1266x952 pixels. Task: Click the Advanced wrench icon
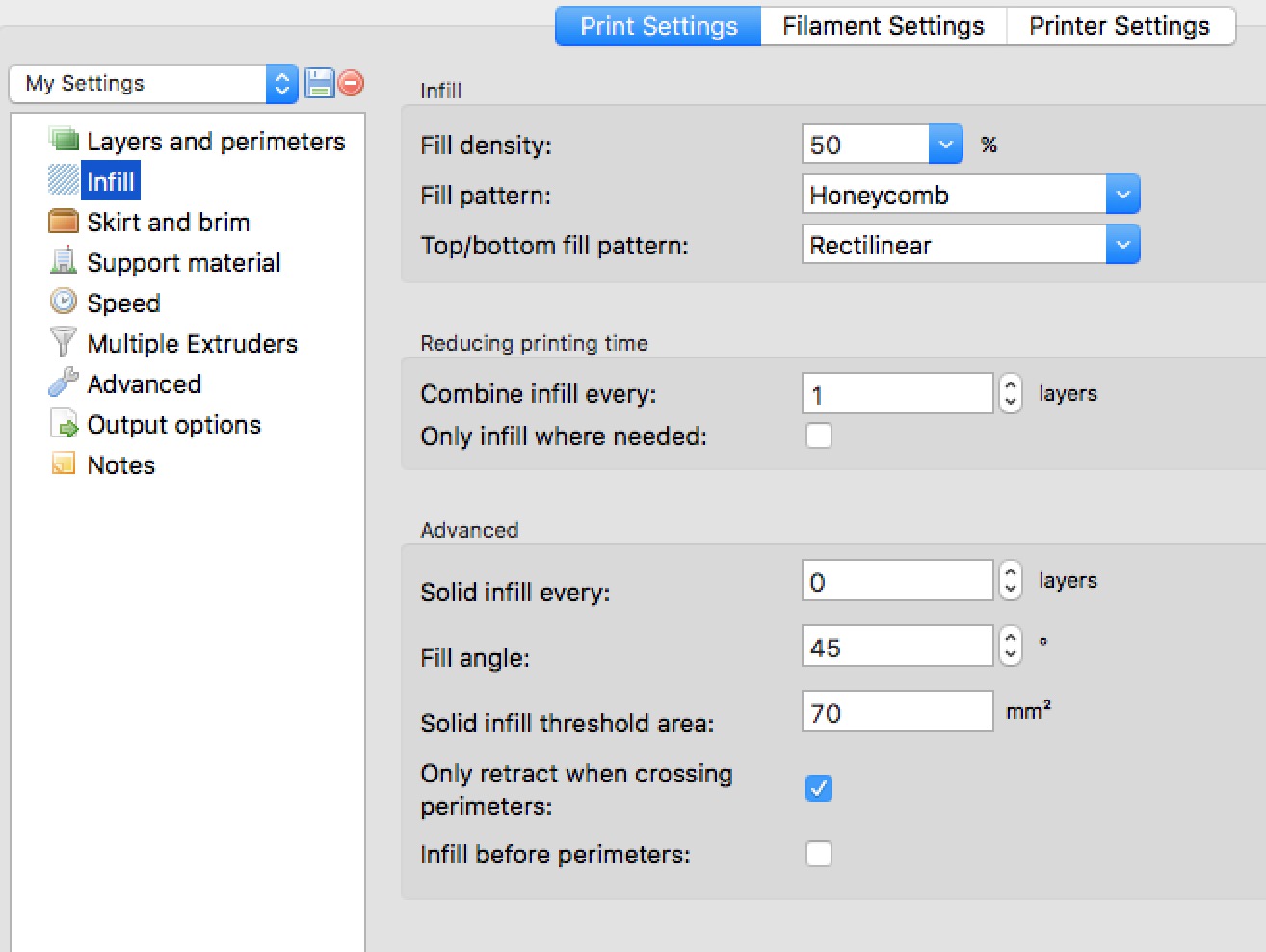pos(64,383)
